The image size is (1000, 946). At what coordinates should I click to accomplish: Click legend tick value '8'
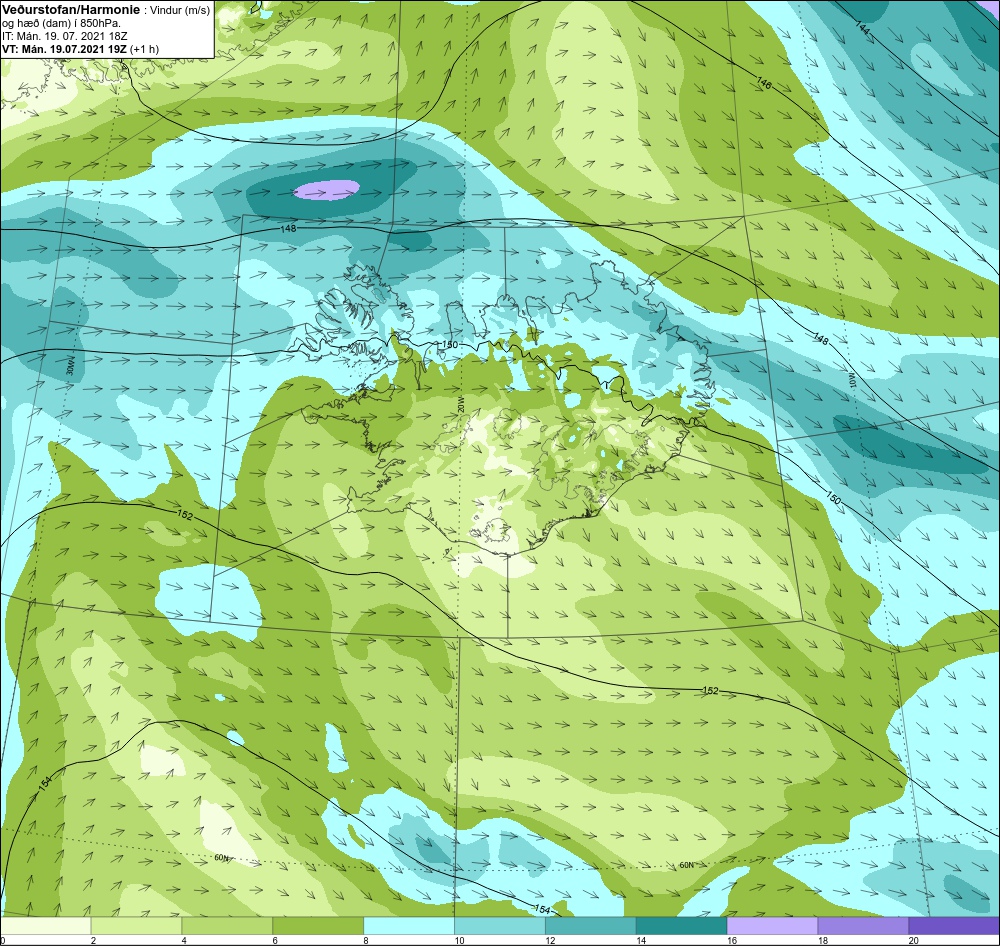(365, 940)
